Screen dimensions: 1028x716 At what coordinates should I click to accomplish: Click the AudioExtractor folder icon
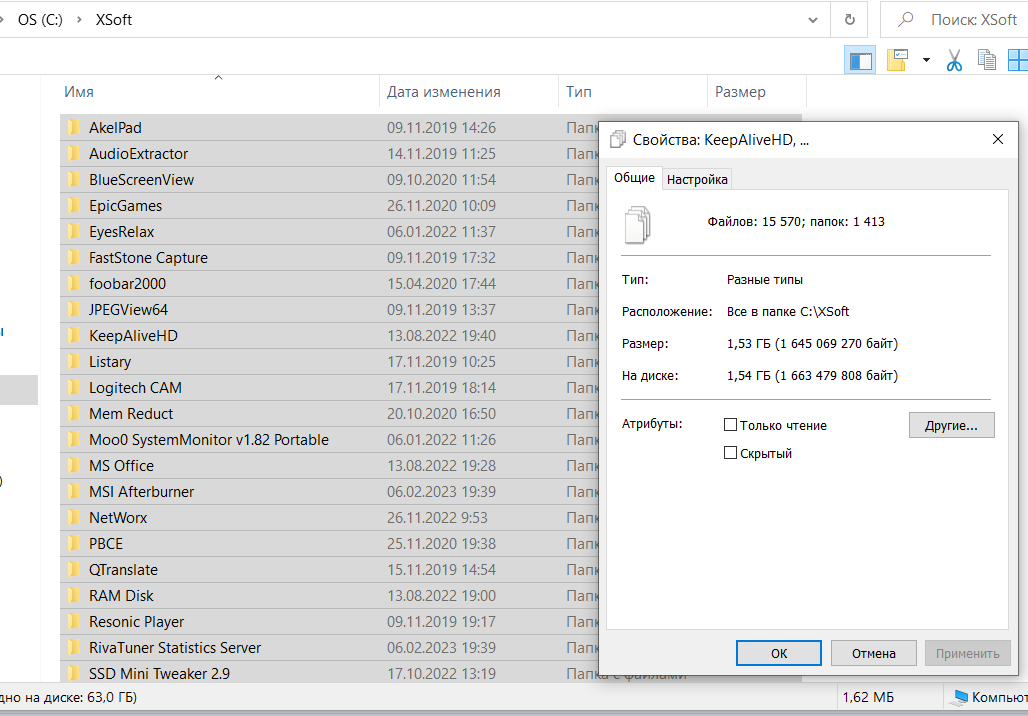74,153
